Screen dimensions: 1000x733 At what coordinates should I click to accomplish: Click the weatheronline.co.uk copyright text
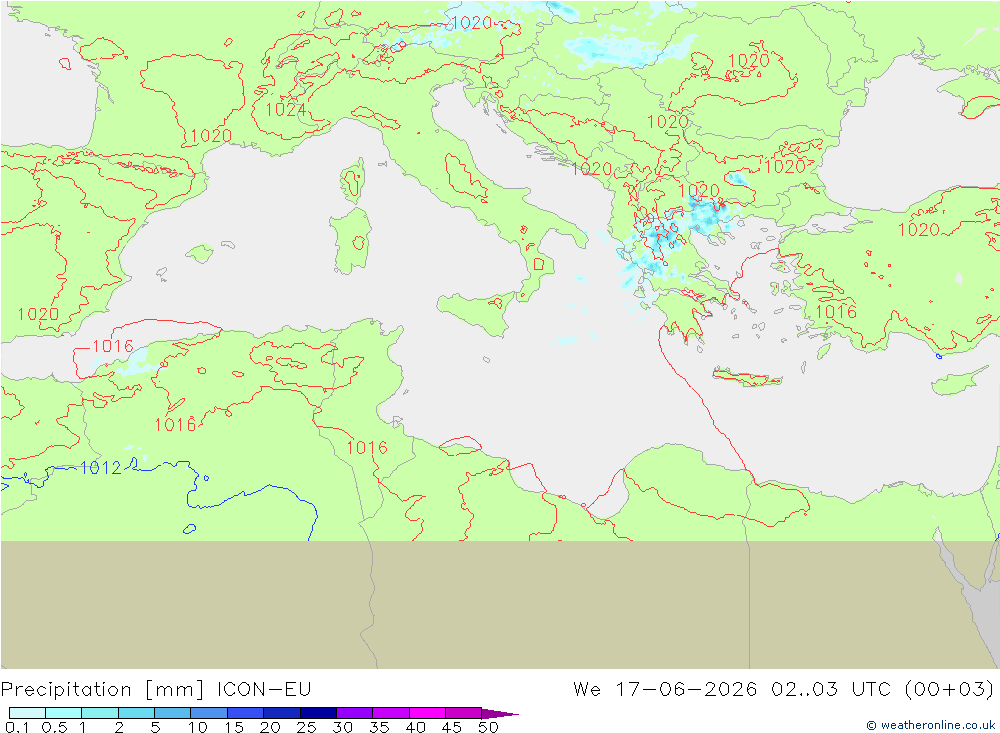930,725
